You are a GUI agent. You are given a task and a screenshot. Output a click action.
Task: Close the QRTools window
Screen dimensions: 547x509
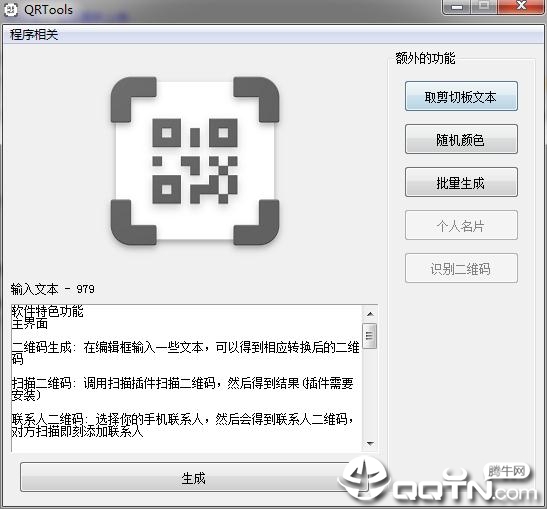(521, 7)
